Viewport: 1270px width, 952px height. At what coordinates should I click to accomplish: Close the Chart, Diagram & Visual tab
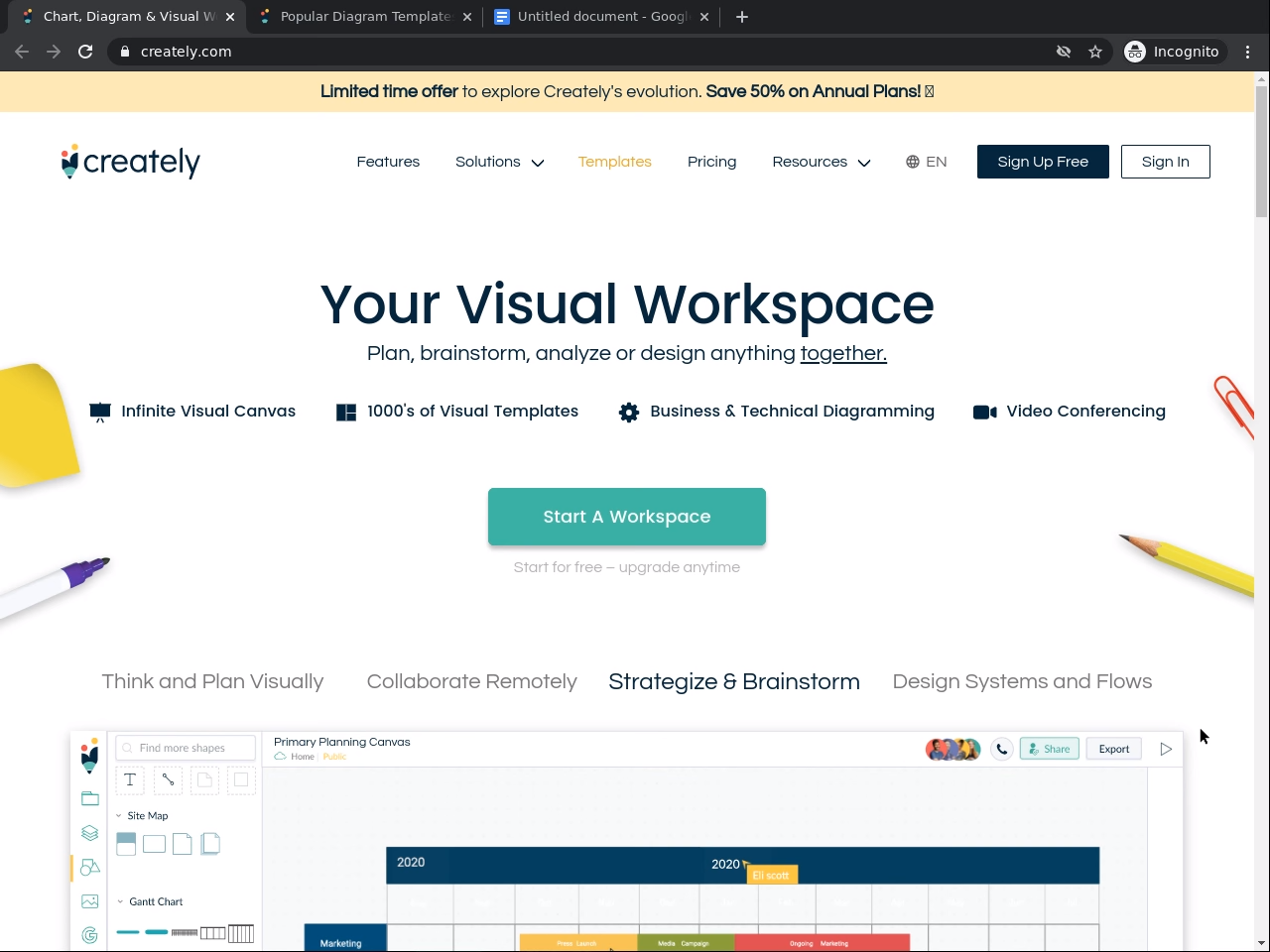pos(230,17)
